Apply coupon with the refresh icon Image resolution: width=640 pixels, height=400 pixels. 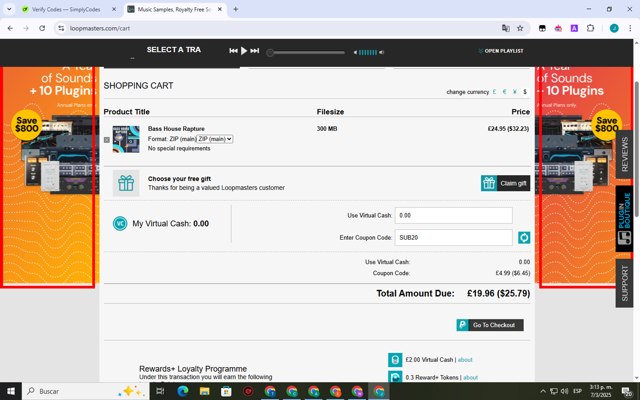click(x=524, y=238)
